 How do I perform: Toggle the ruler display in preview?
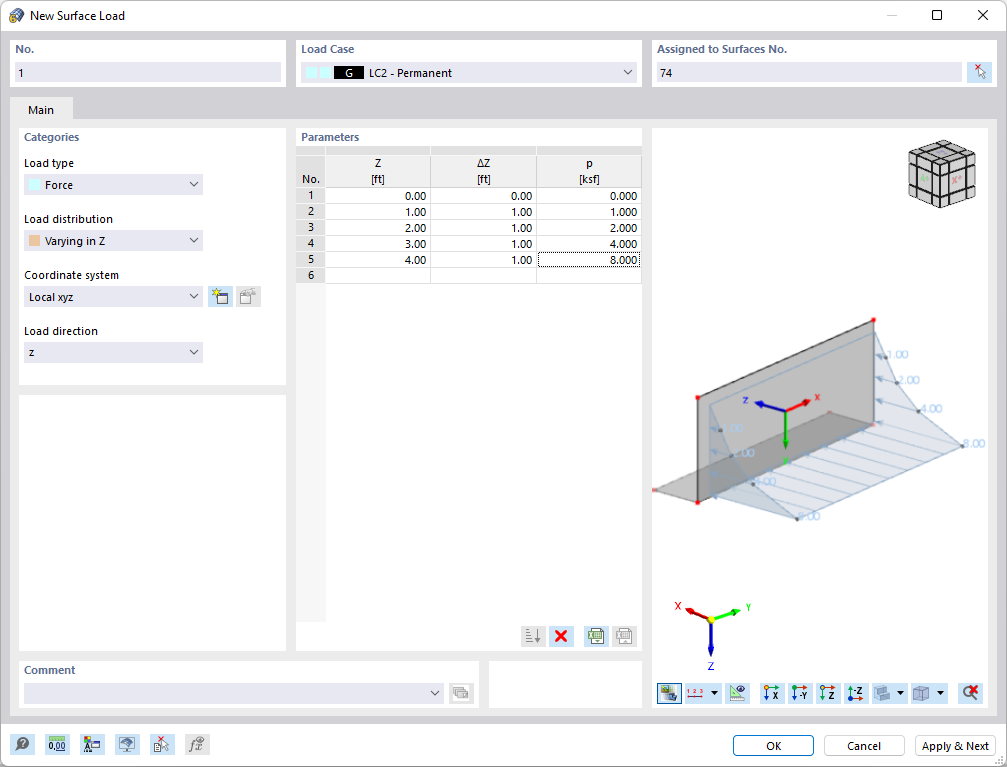coord(737,692)
